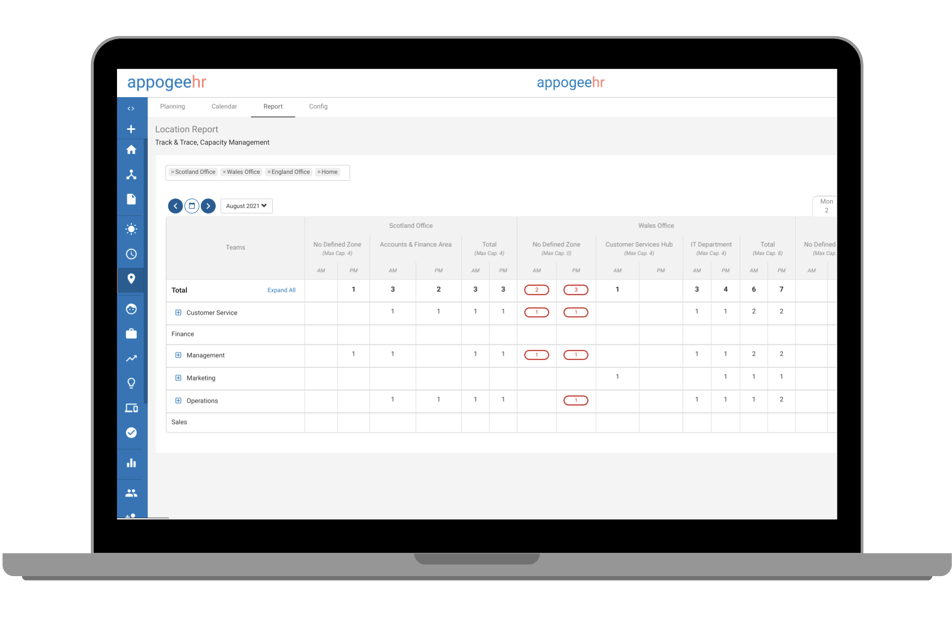
Task: Open the org chart hierarchy icon
Action: tap(131, 175)
